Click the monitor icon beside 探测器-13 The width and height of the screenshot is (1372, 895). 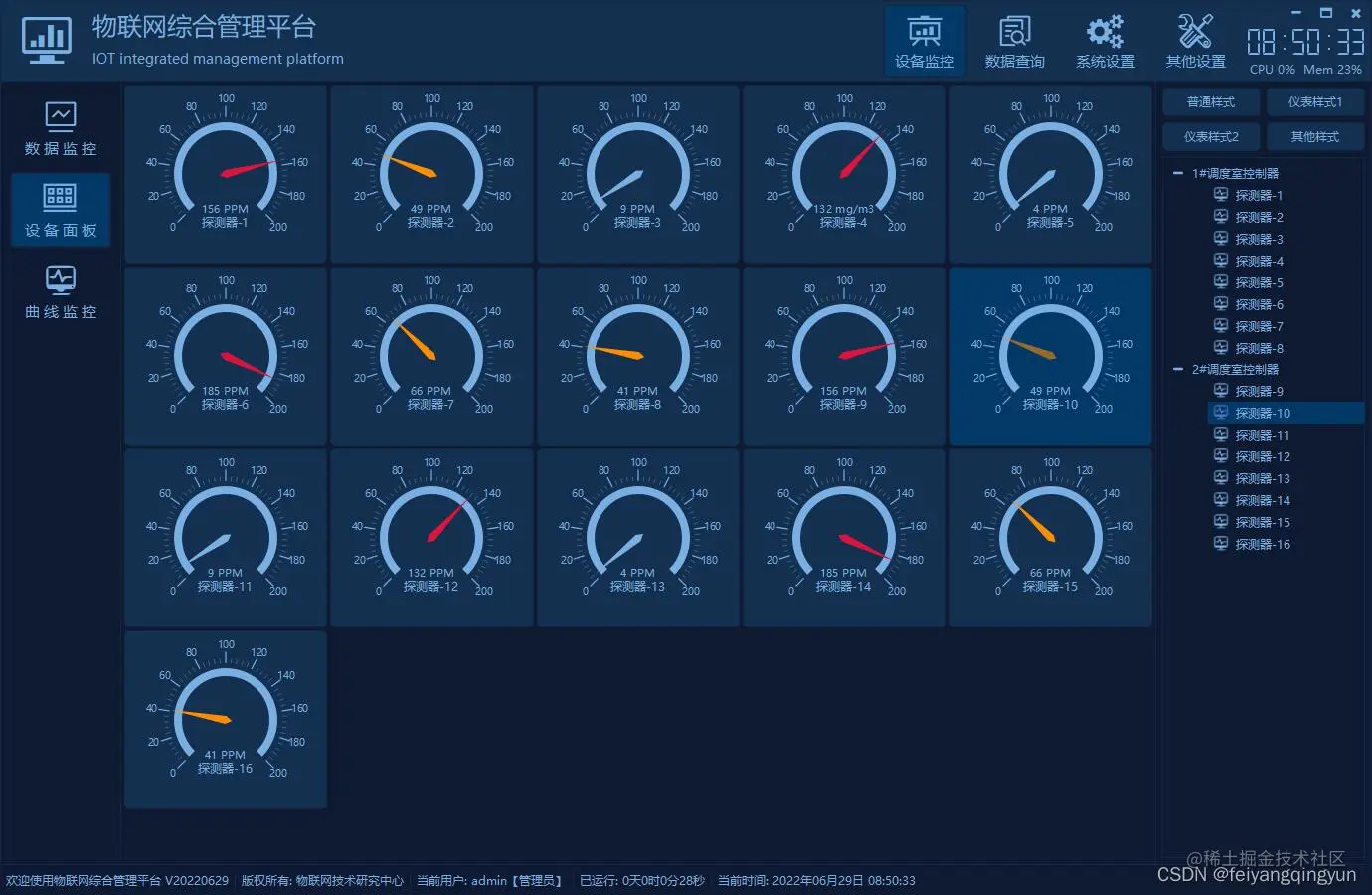point(1221,478)
